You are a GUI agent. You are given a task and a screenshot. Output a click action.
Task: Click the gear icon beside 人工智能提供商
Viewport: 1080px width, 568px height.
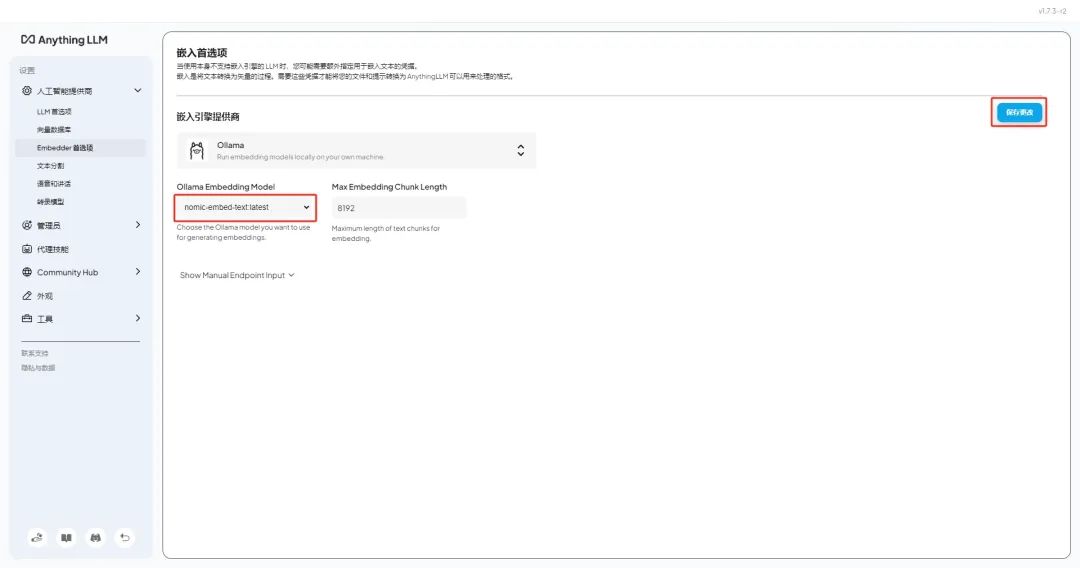tap(27, 91)
